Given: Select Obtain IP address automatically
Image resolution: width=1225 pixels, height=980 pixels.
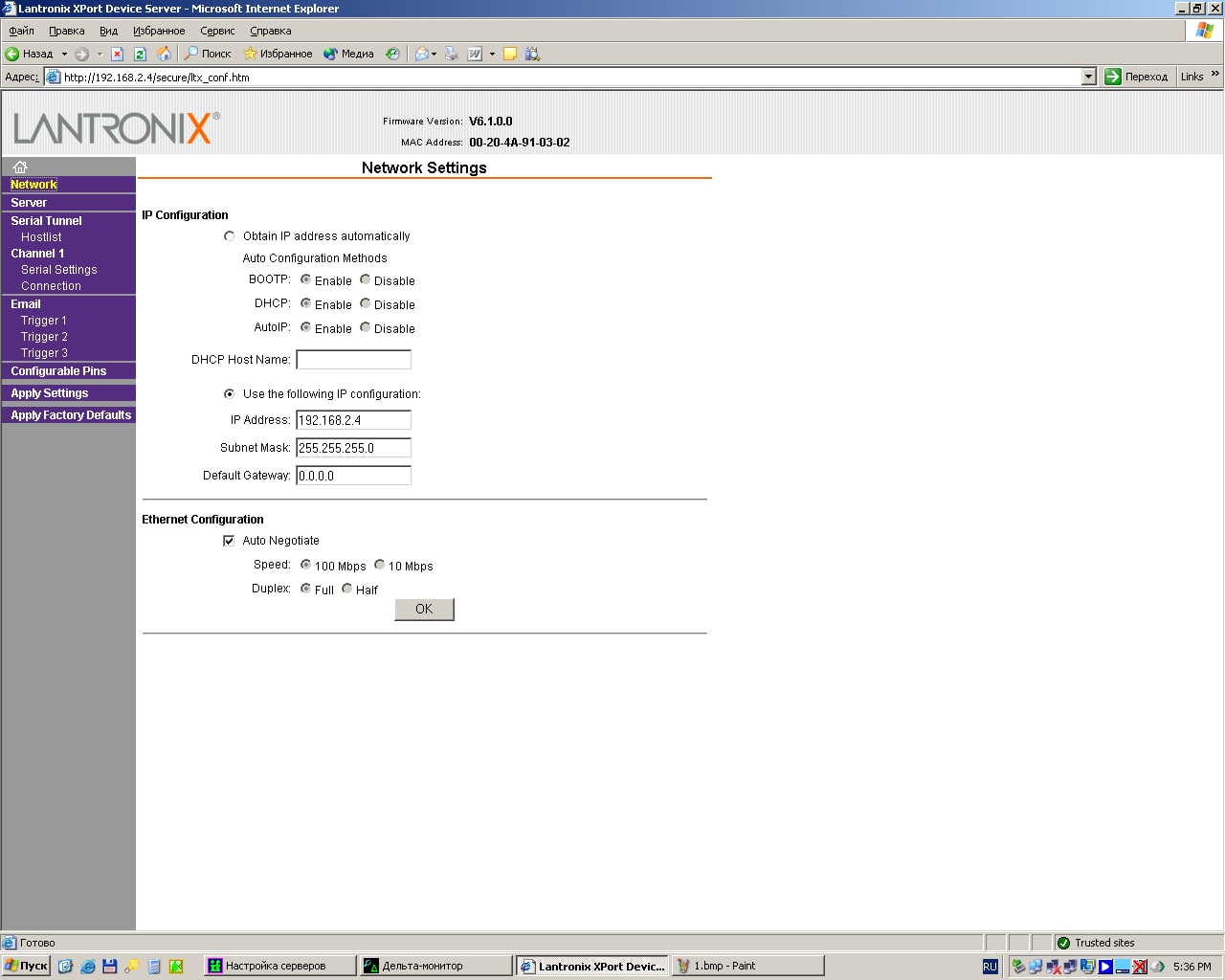Looking at the screenshot, I should [x=229, y=235].
